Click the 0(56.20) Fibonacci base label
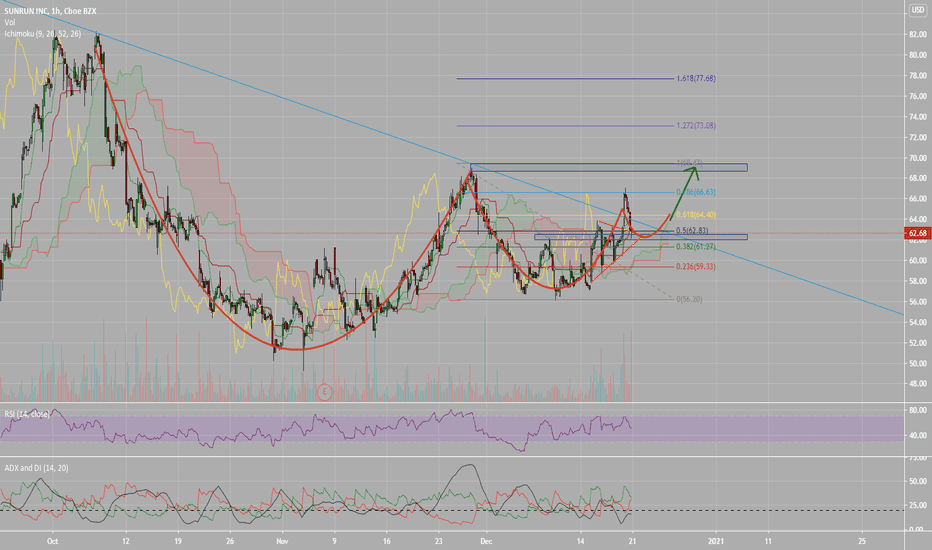This screenshot has height=550, width=932. 689,299
